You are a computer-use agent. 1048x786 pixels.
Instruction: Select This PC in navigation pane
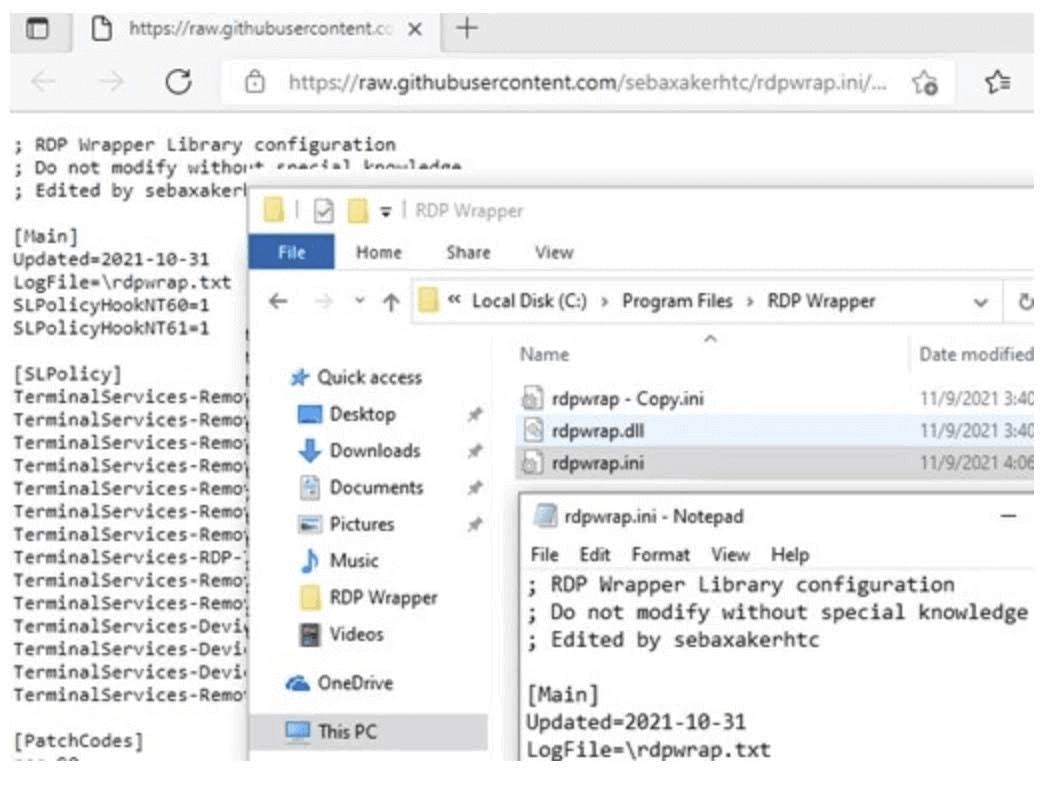(347, 732)
